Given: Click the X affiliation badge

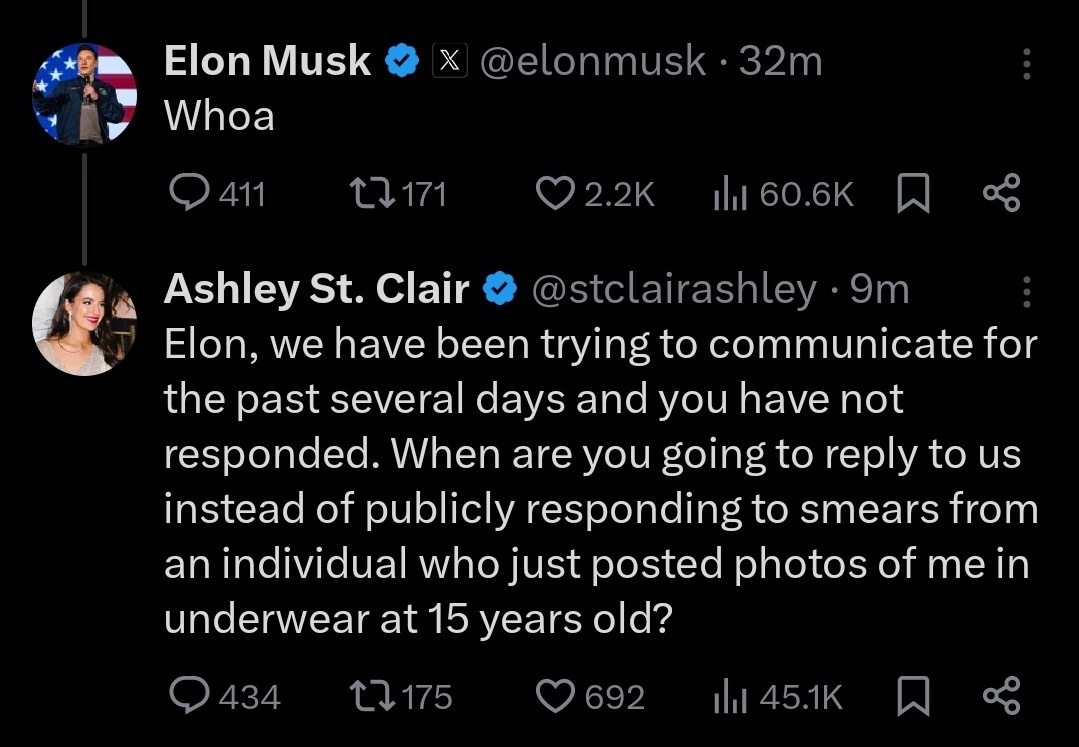Looking at the screenshot, I should point(449,61).
